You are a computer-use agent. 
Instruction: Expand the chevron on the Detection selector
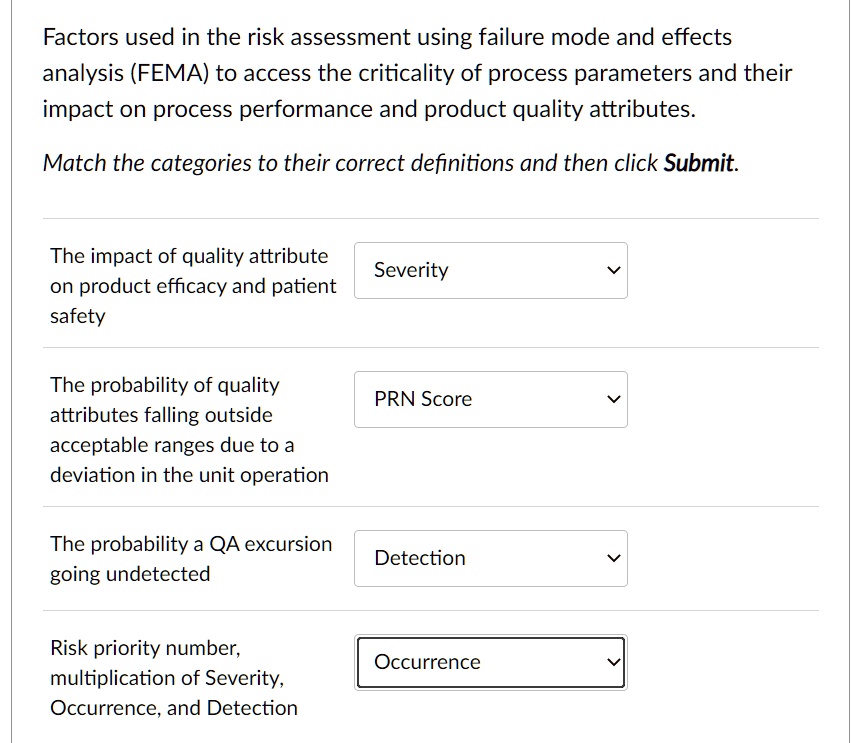point(612,558)
